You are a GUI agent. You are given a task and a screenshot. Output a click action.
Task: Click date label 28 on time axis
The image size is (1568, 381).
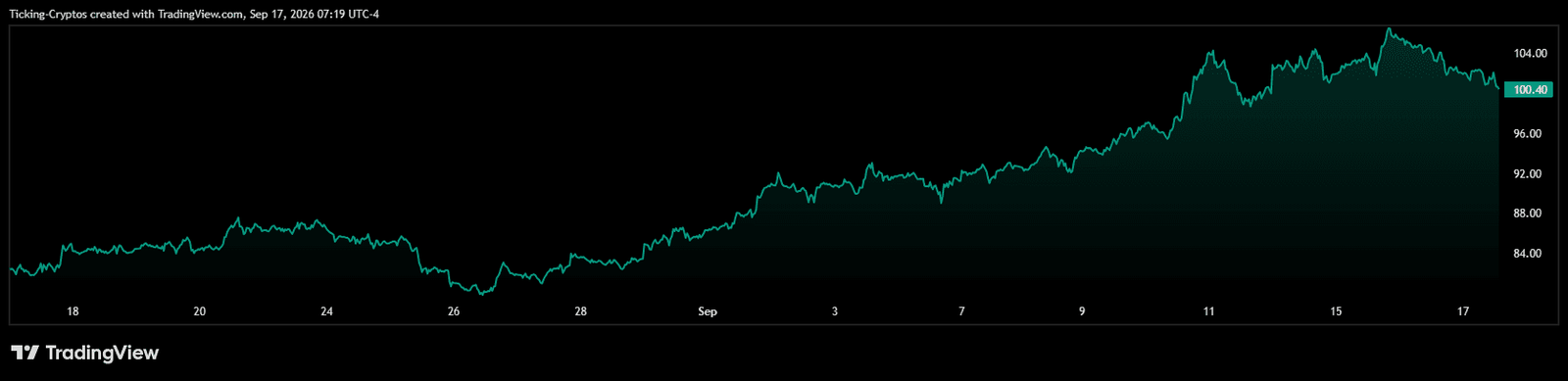click(x=581, y=311)
